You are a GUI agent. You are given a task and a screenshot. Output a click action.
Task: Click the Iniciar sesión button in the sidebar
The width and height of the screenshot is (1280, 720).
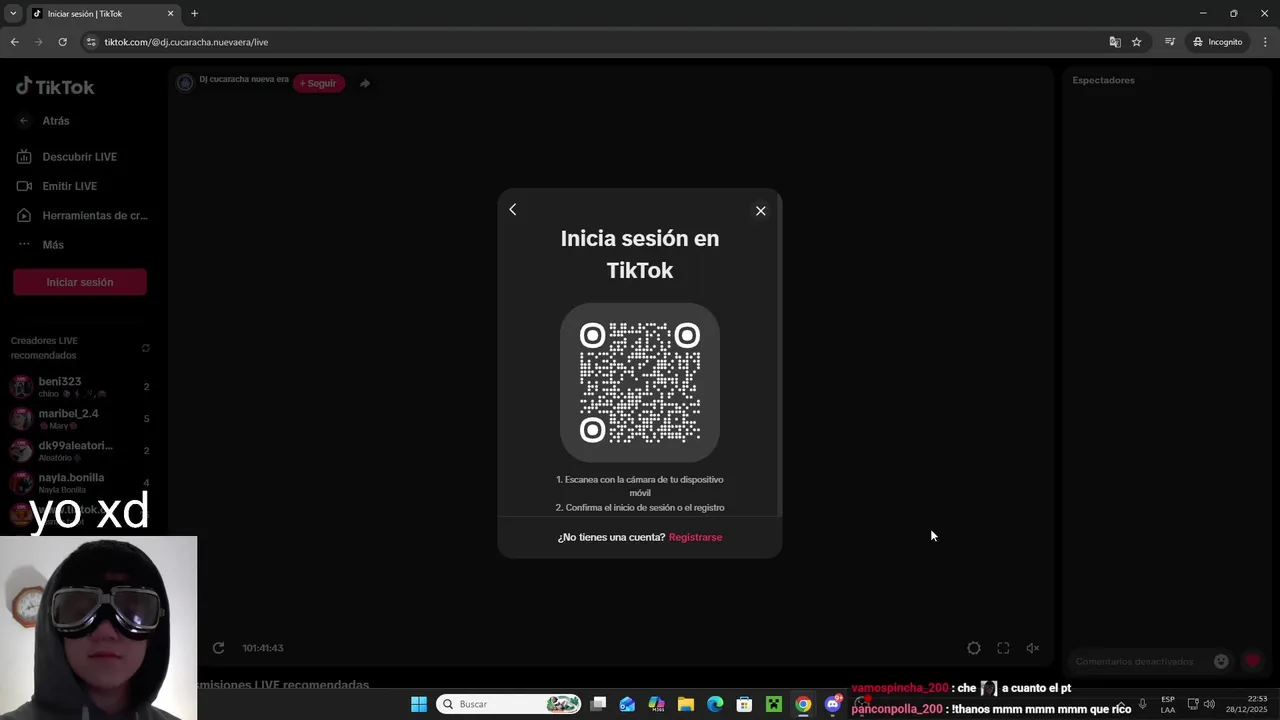(80, 282)
